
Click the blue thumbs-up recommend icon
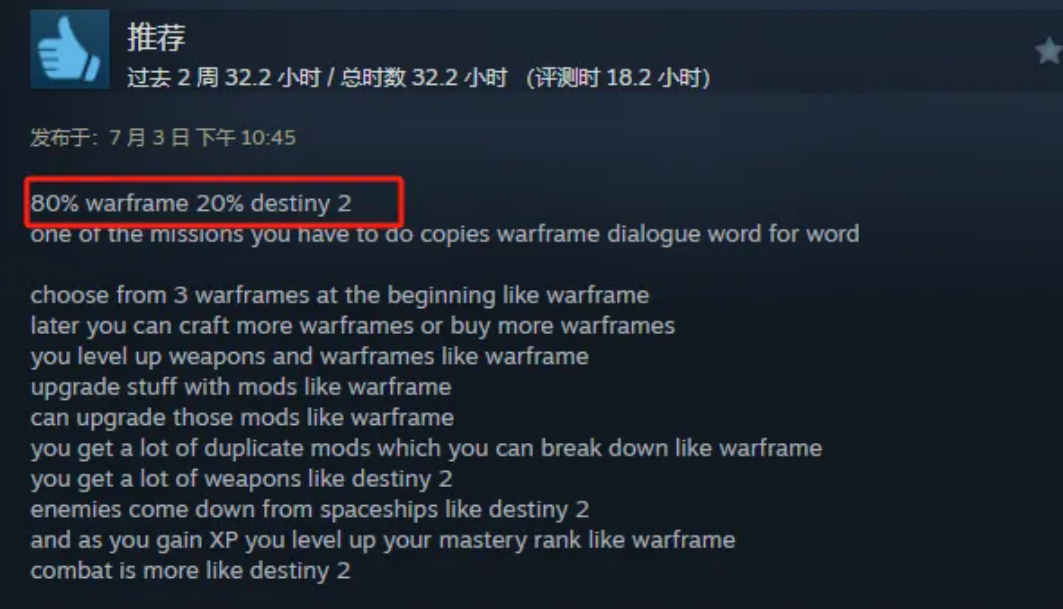pos(69,49)
